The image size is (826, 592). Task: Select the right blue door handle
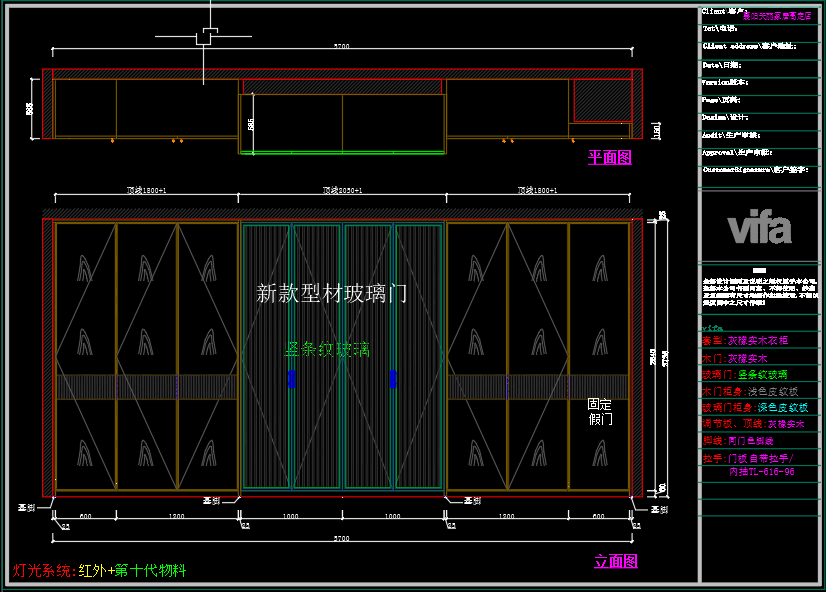click(x=392, y=379)
